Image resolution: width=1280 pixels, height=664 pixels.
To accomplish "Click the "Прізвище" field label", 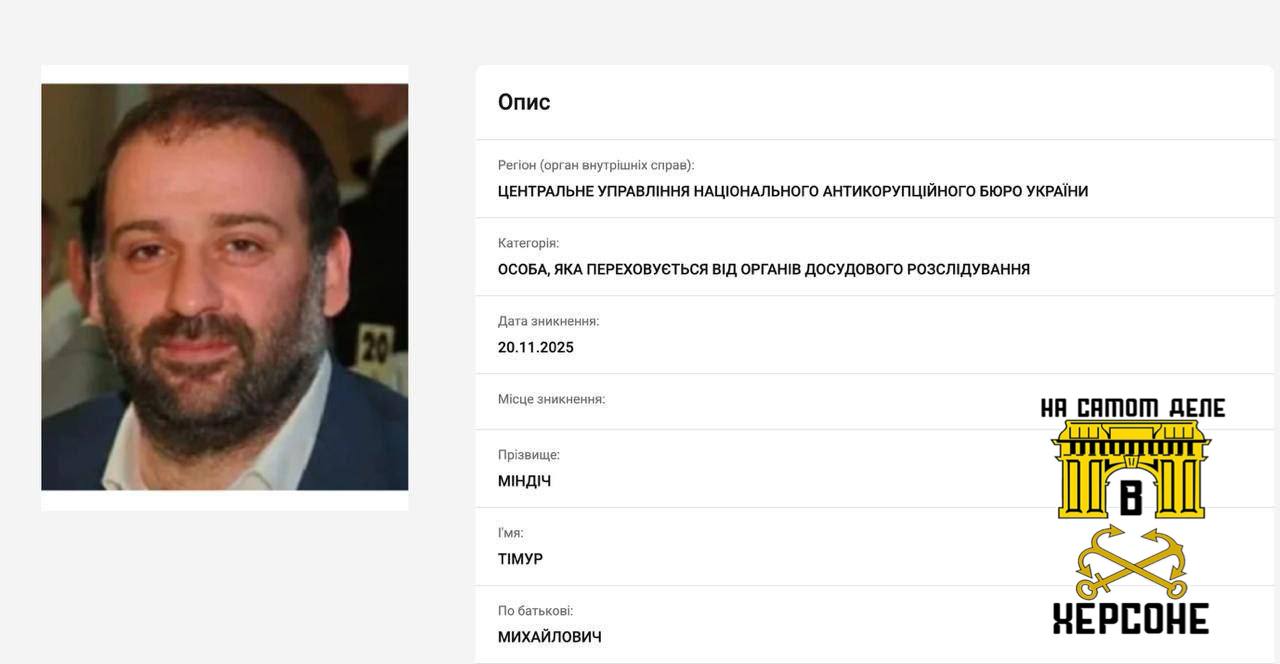I will [528, 455].
